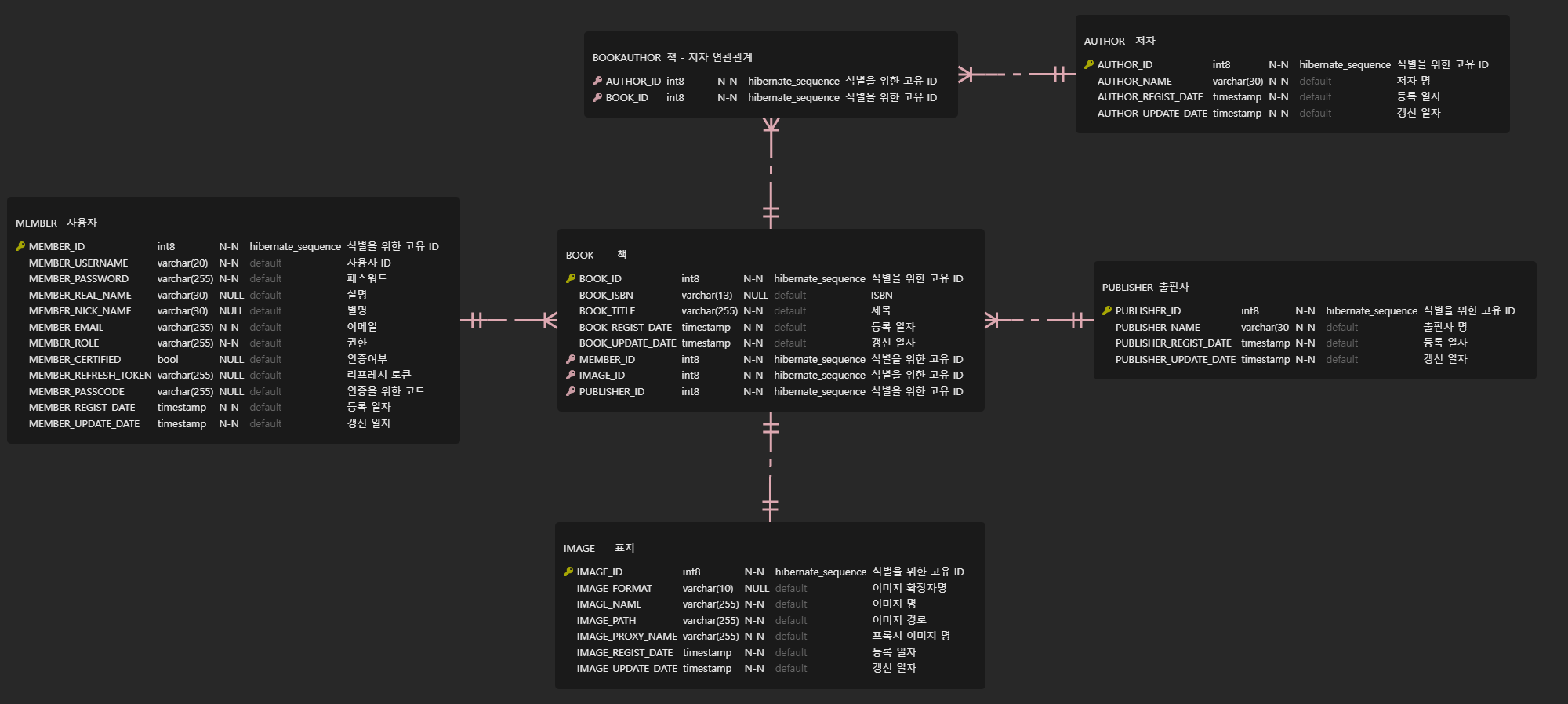Click the MEMBER_PASSWORD column name
1568x704 pixels.
click(x=78, y=278)
